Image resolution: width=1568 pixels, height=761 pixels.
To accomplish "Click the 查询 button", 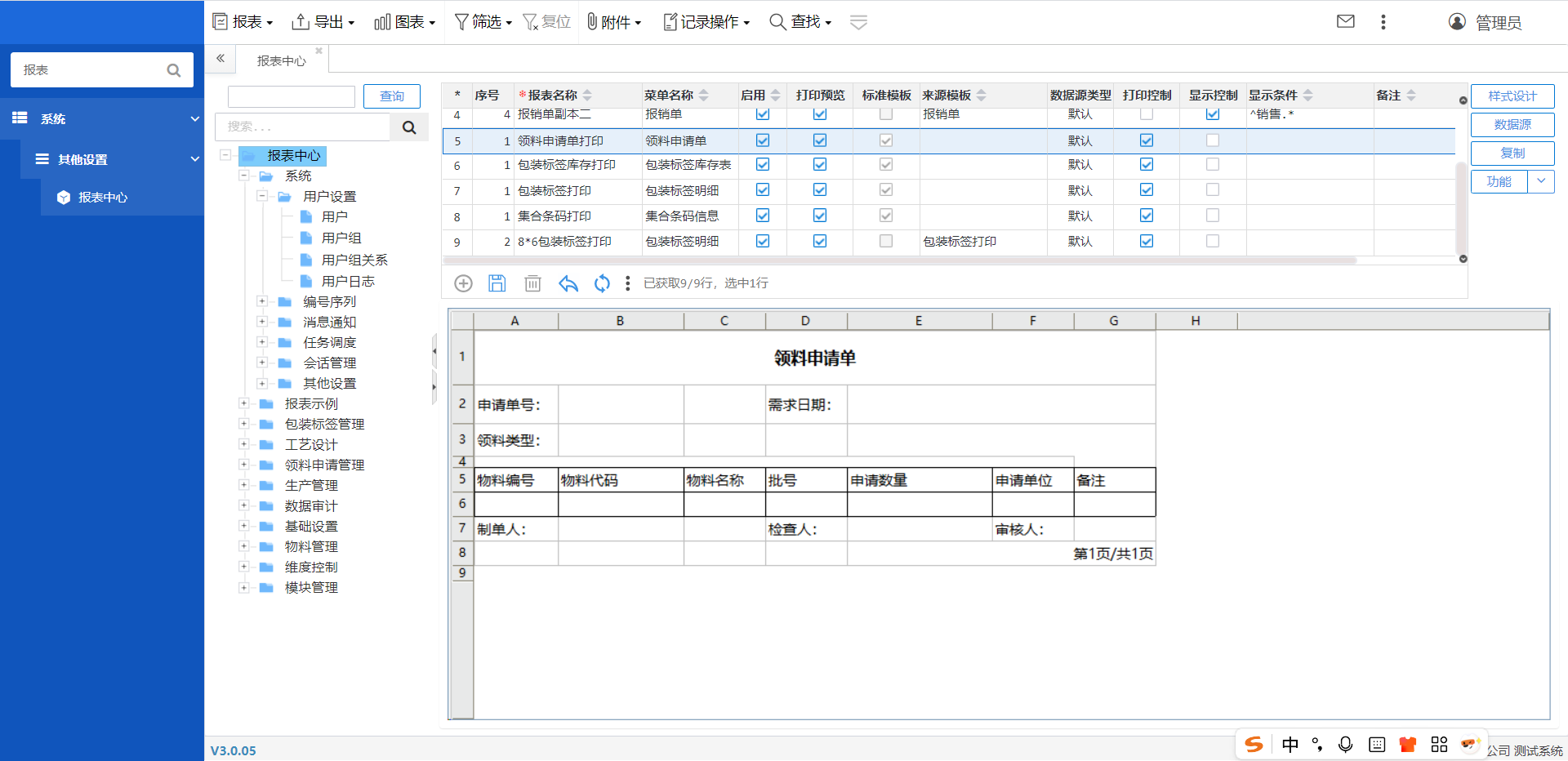I will (x=392, y=96).
